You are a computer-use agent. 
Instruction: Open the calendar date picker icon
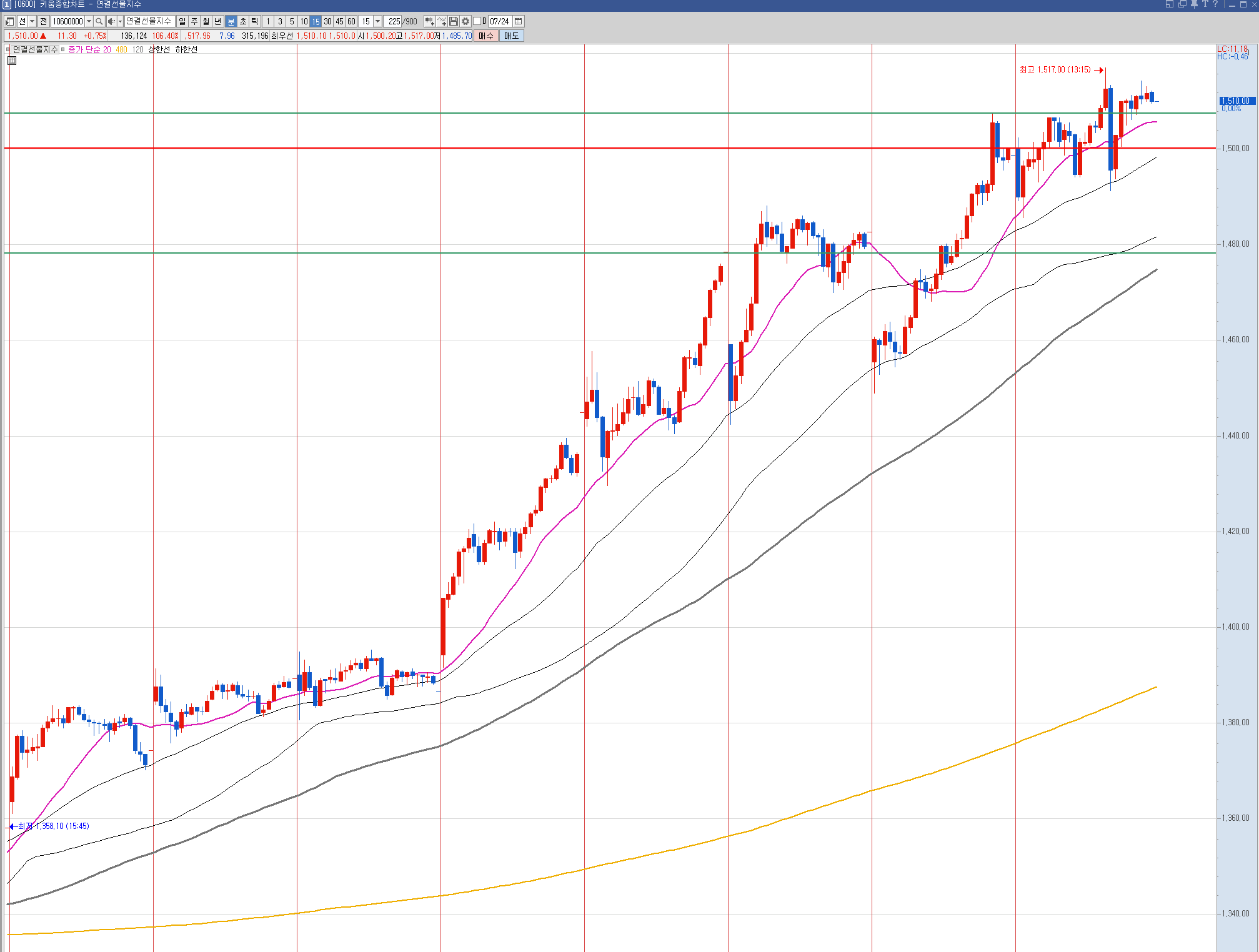[518, 21]
